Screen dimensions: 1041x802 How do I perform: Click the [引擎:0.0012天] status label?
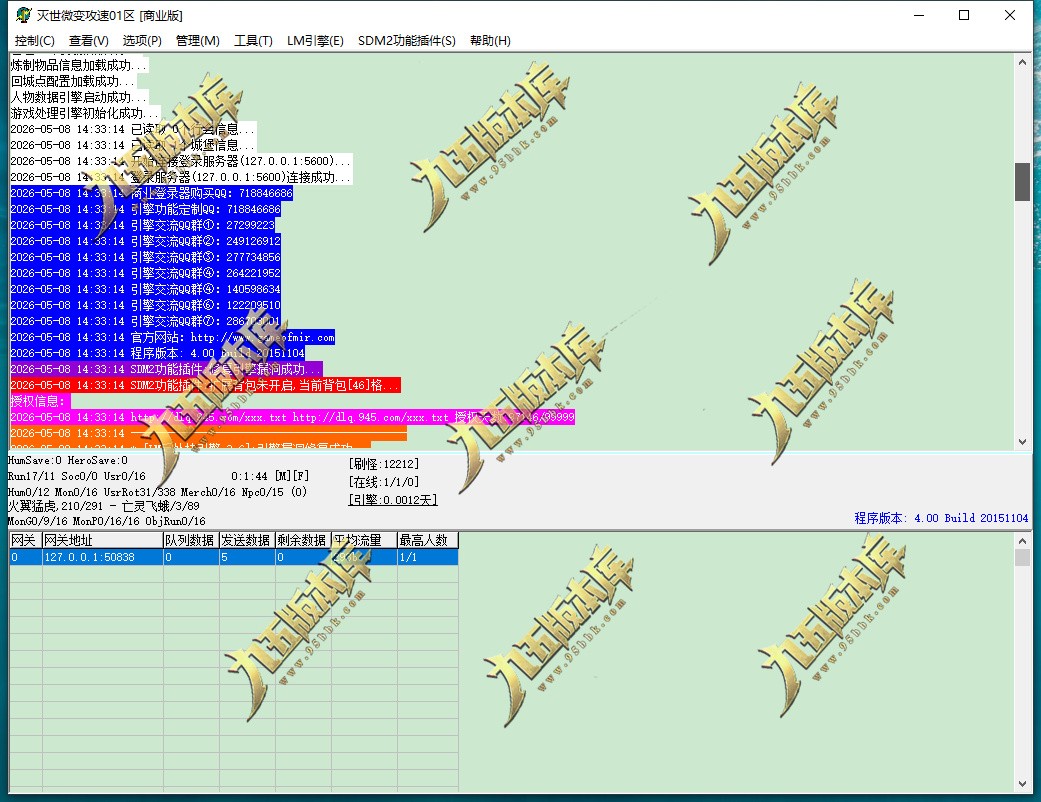(x=392, y=500)
